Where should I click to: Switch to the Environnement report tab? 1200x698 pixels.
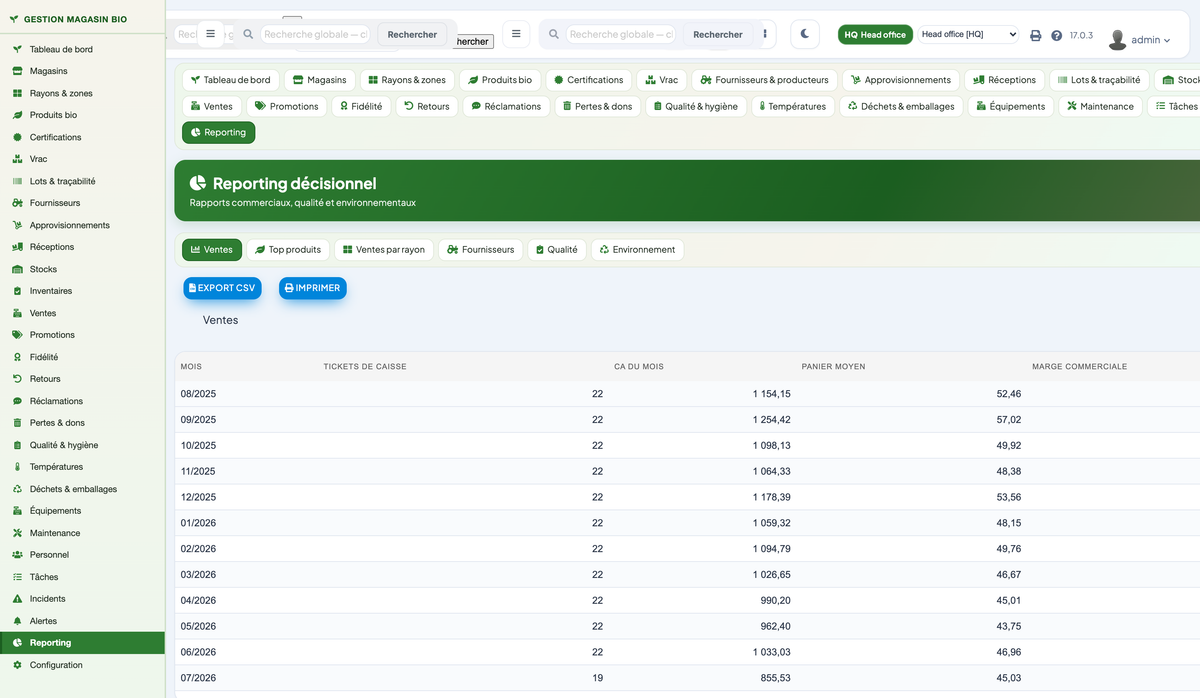[638, 250]
